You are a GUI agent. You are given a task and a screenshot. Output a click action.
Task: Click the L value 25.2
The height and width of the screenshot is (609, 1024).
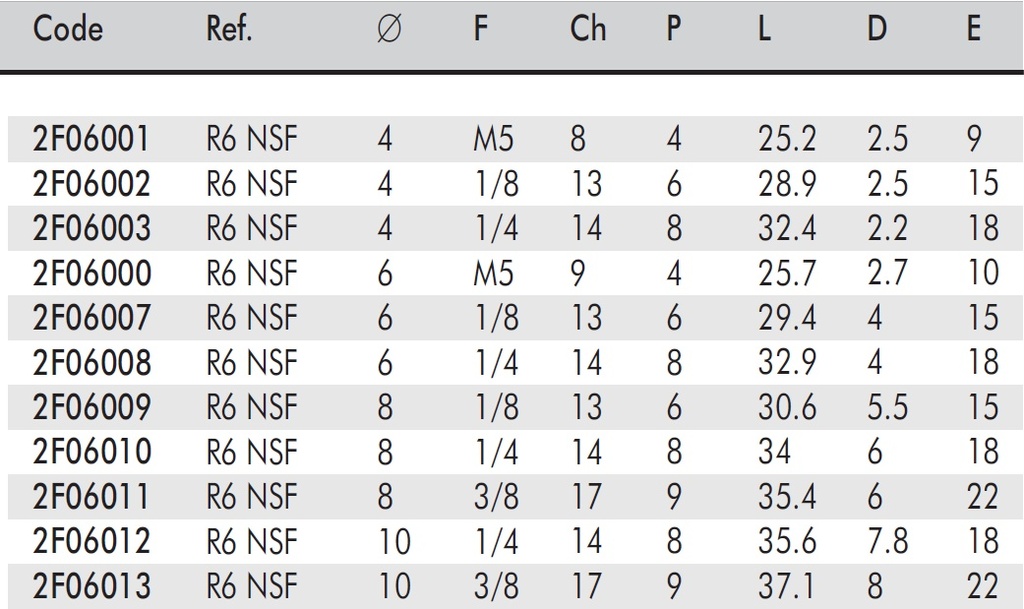point(787,138)
